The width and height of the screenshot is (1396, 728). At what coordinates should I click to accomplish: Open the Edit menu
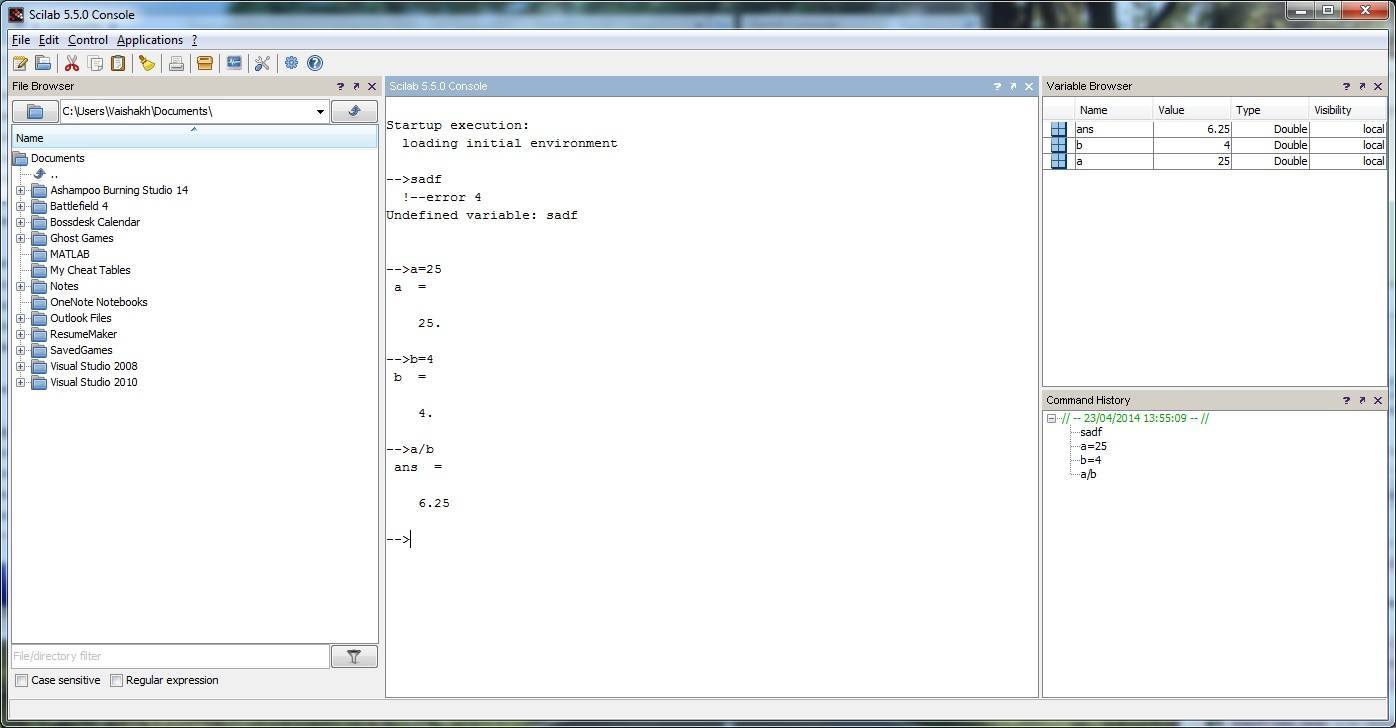(49, 40)
